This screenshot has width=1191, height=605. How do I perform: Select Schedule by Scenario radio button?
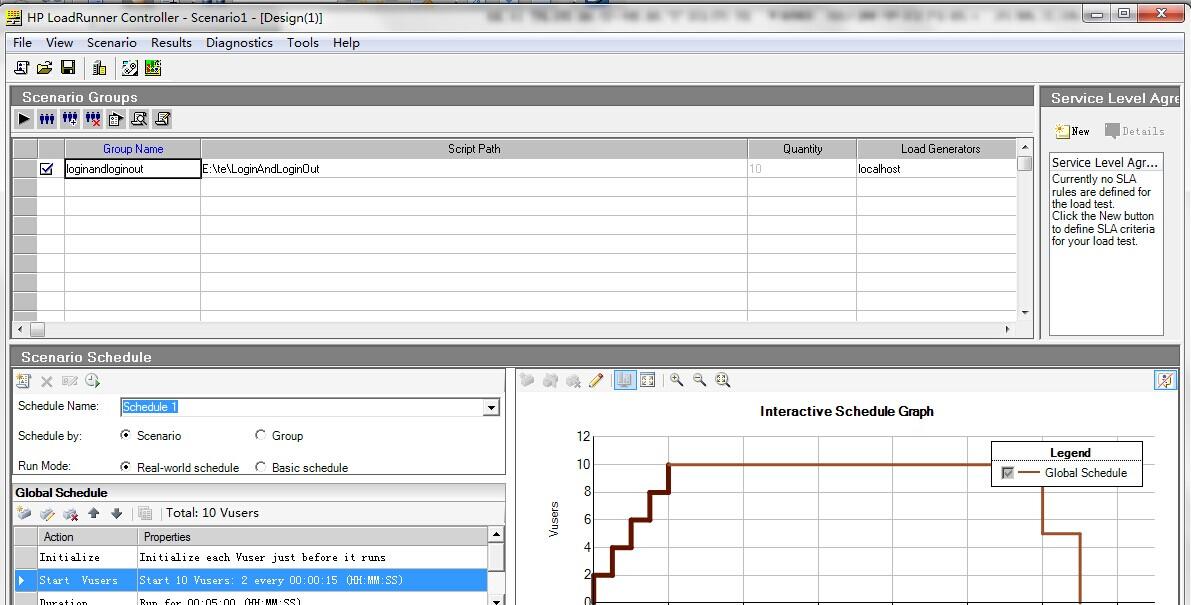[125, 435]
